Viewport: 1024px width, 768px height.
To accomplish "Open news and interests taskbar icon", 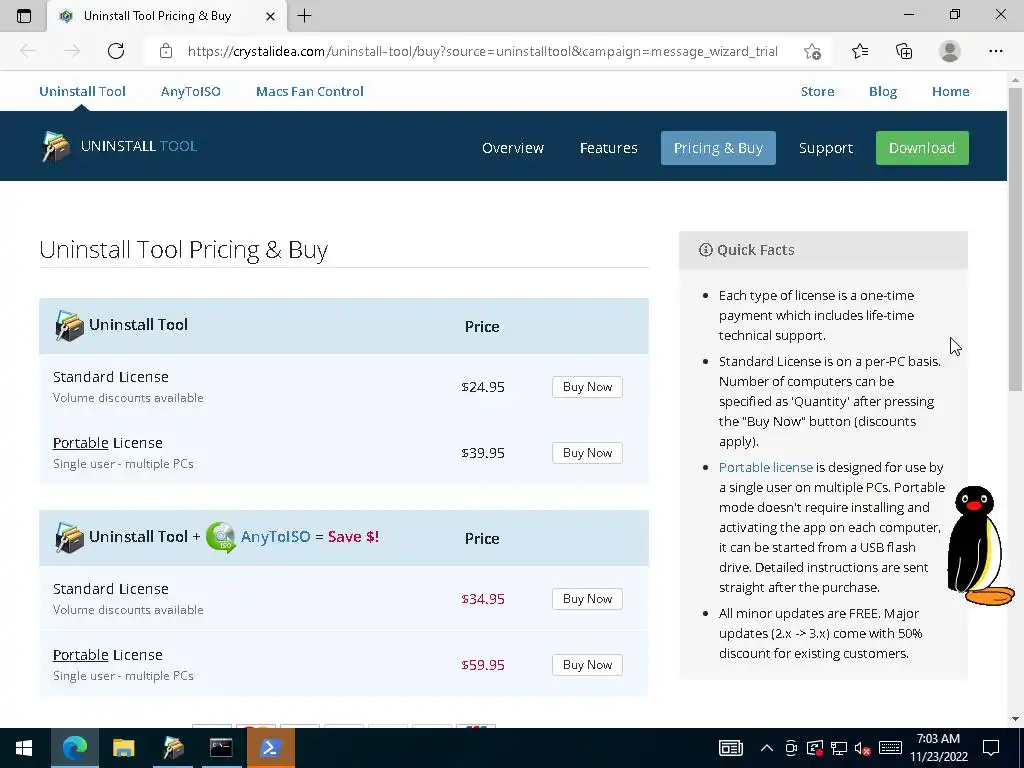I will (x=731, y=748).
